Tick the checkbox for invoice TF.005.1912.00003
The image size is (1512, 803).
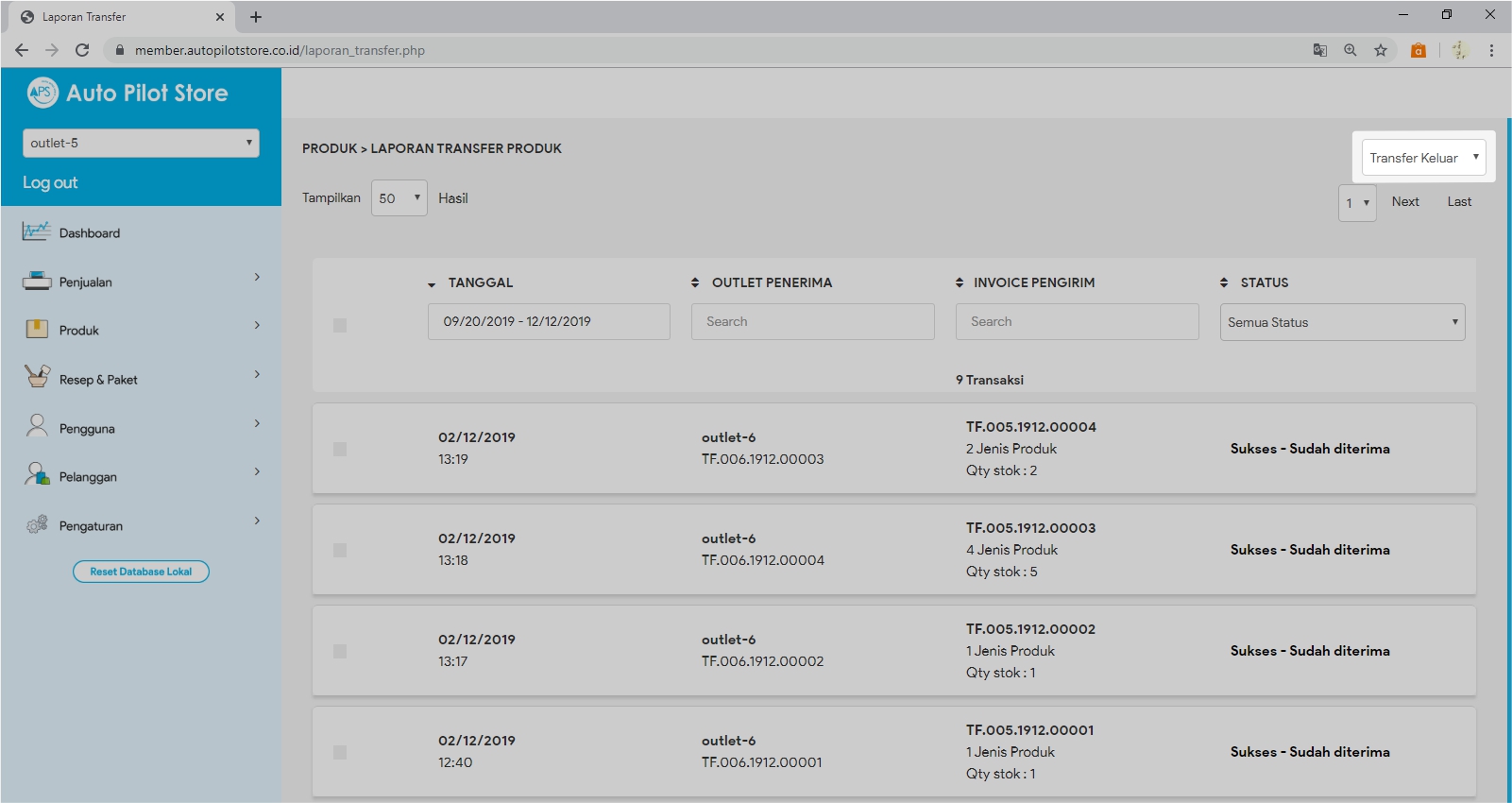(x=340, y=550)
